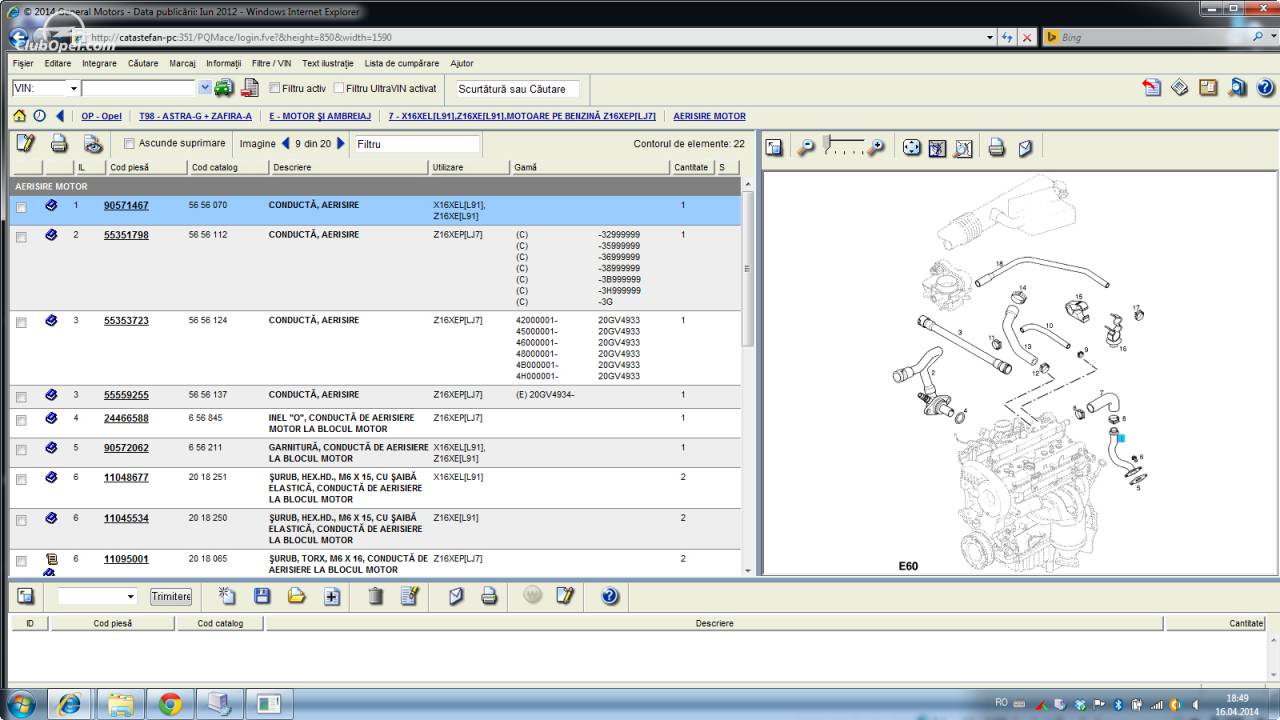Open notes pencil icon above parts list
1280x720 pixels.
25,143
